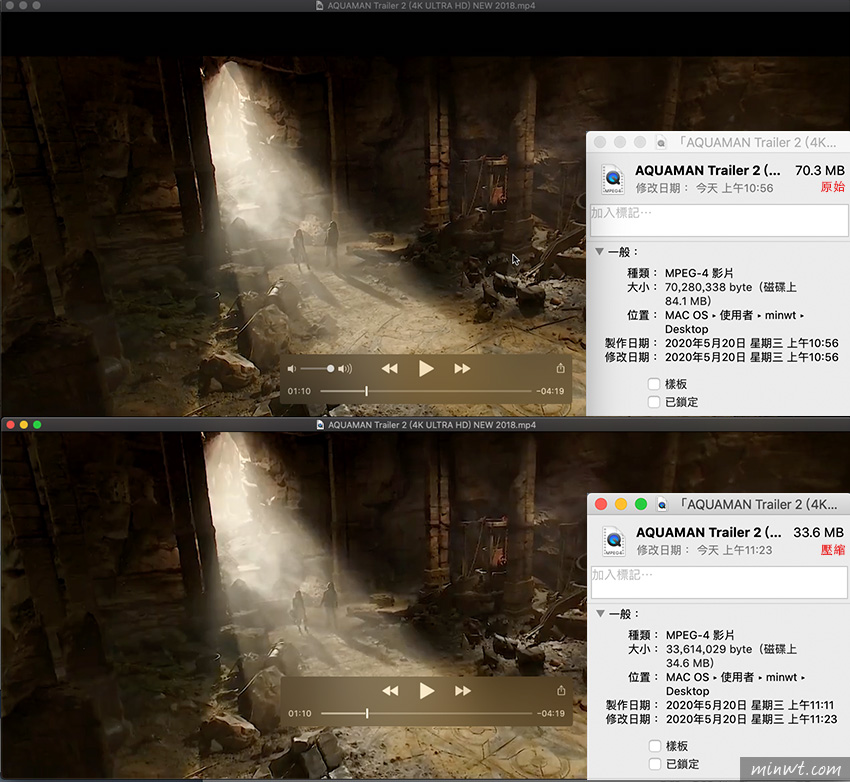Click the tags field in the 33.6 MB info window
Image resolution: width=850 pixels, height=782 pixels.
[x=719, y=582]
